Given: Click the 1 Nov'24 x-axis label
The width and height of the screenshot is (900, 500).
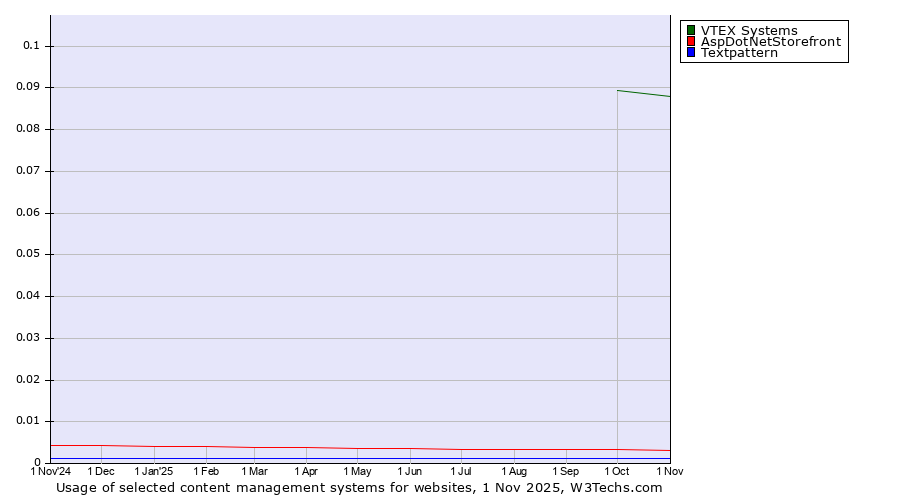Looking at the screenshot, I should point(51,471).
